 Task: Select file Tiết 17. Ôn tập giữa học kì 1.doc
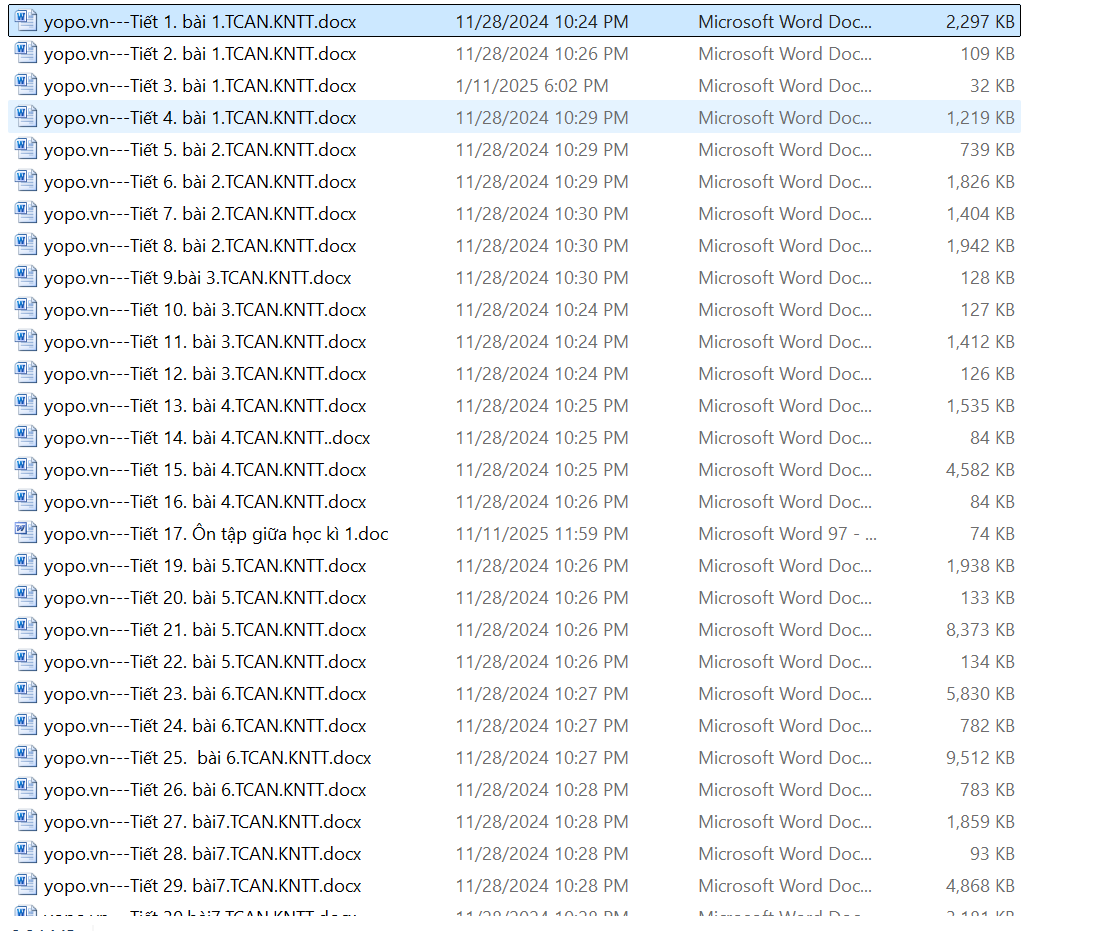tap(216, 534)
